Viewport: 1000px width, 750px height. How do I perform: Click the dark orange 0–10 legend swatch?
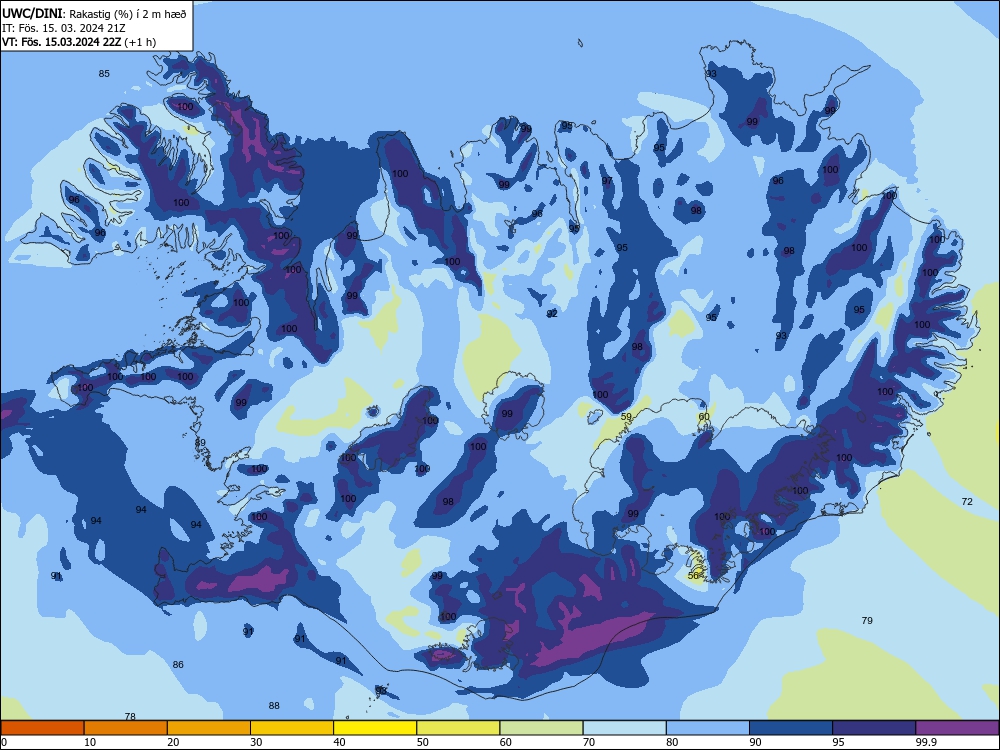[42, 728]
